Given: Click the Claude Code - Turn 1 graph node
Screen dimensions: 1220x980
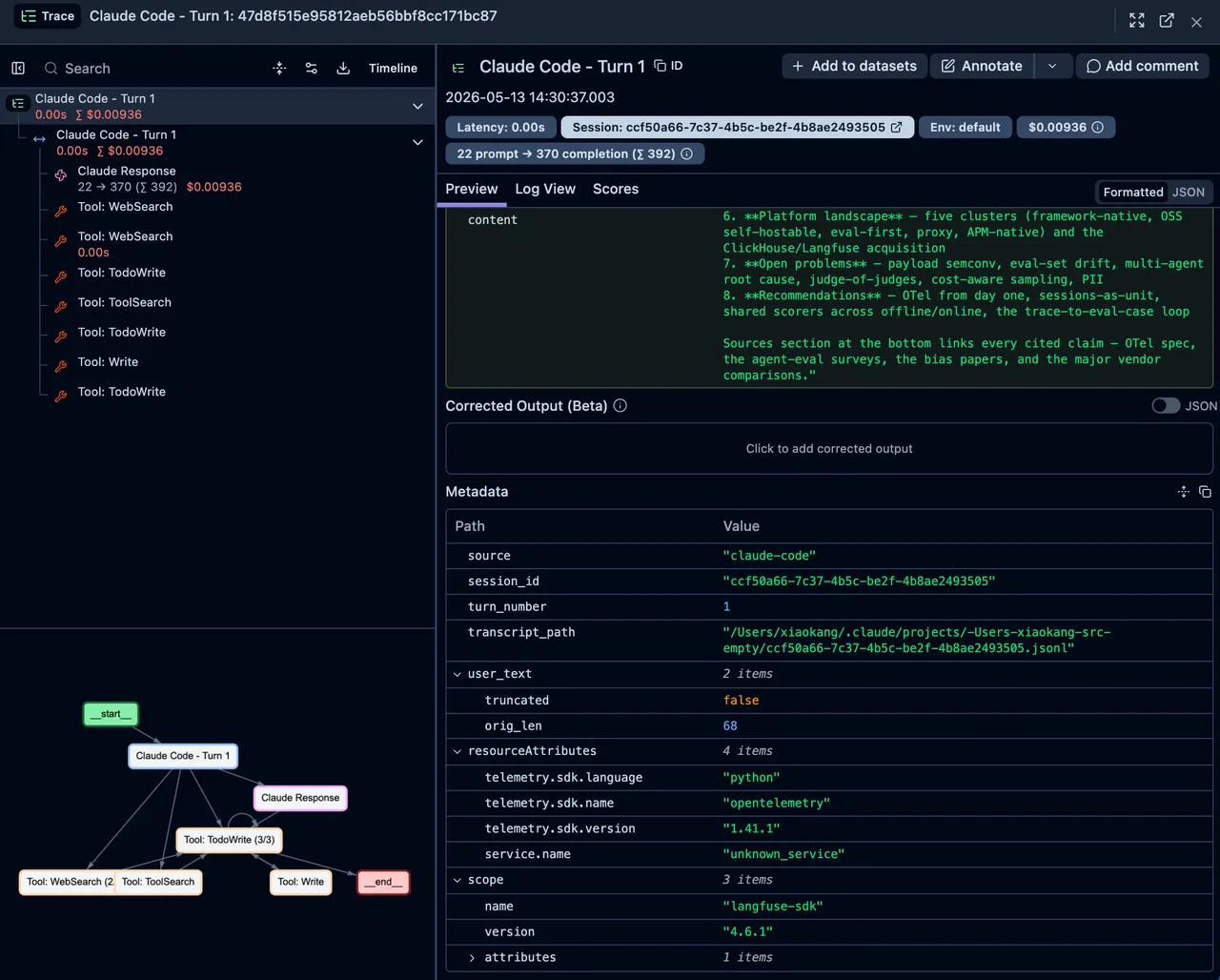Looking at the screenshot, I should pos(182,756).
